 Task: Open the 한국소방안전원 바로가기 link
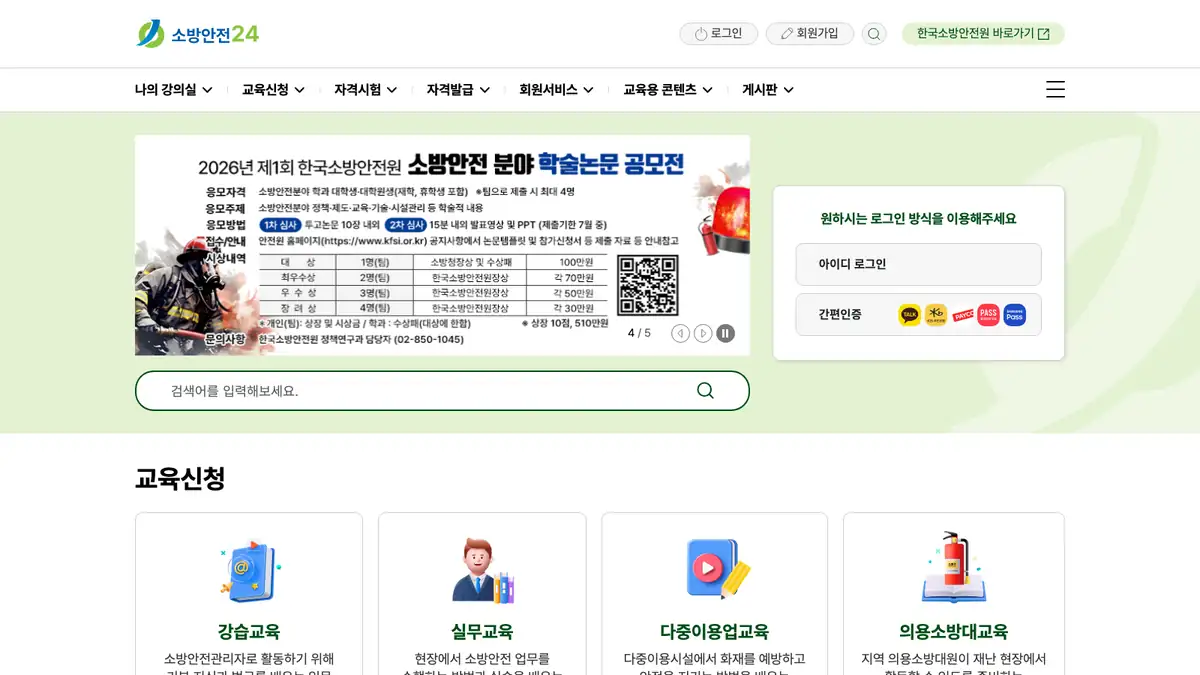coord(982,34)
